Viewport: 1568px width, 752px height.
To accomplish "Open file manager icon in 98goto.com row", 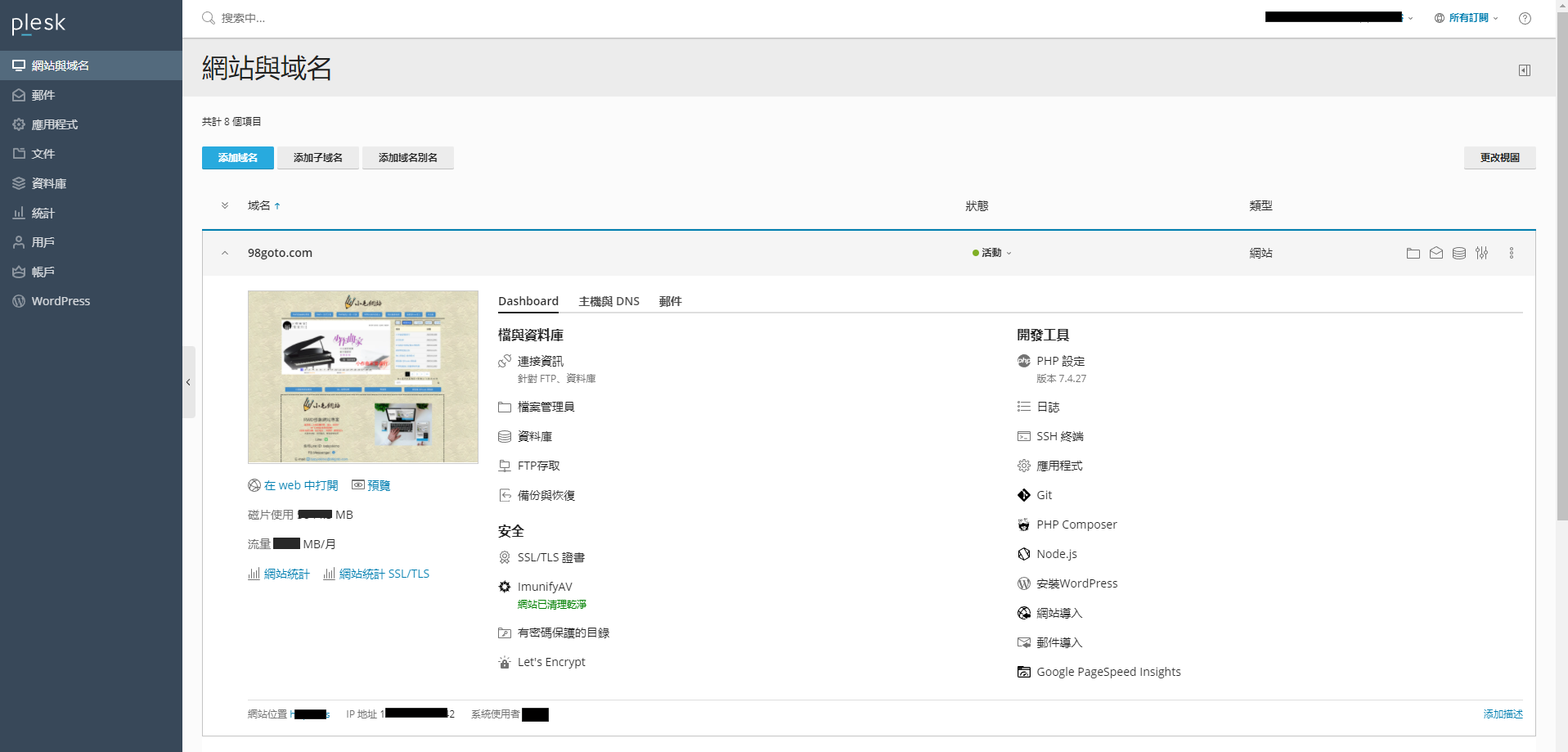I will point(1413,254).
